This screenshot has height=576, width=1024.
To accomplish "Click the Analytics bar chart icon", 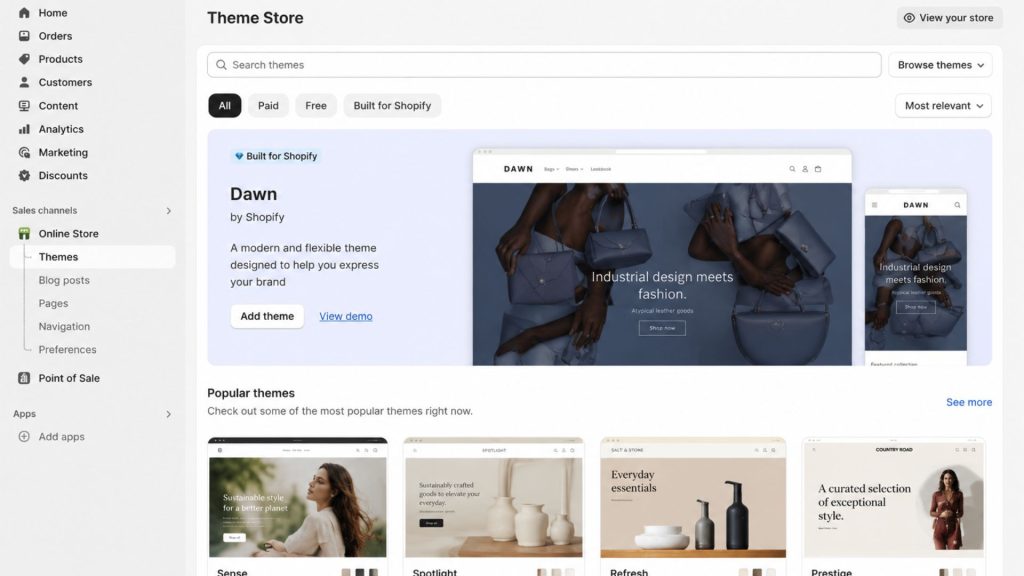I will pyautogui.click(x=24, y=129).
